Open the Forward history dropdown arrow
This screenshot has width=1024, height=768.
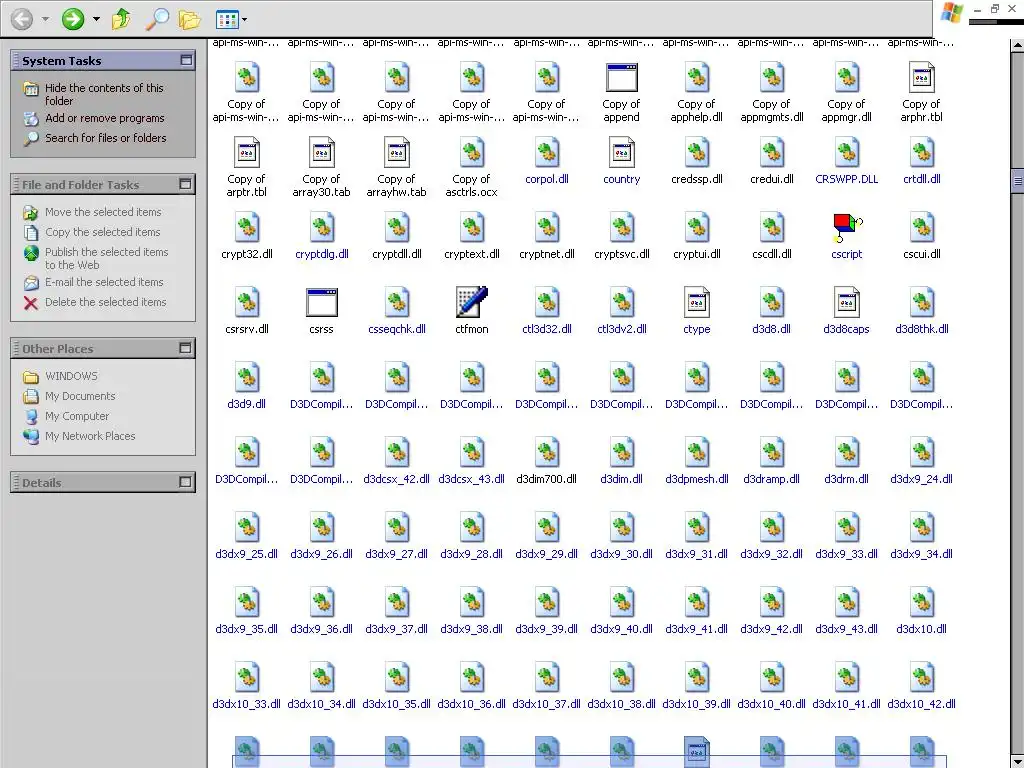[x=96, y=19]
